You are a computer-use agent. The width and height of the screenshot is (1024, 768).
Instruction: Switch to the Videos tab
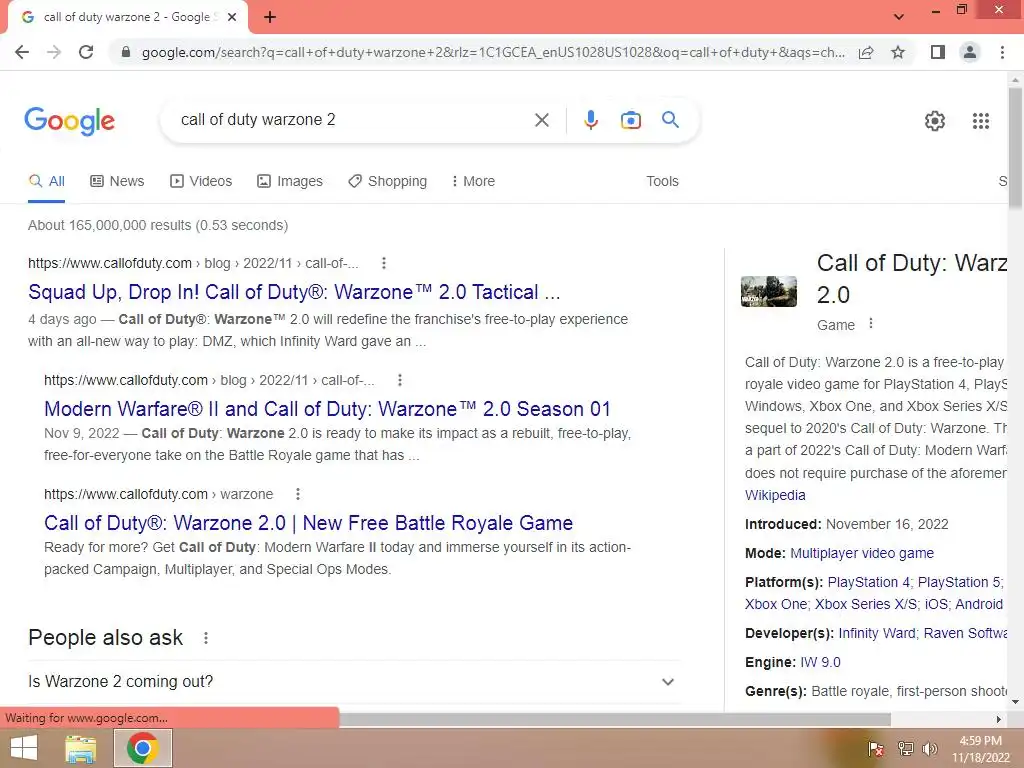pyautogui.click(x=201, y=182)
